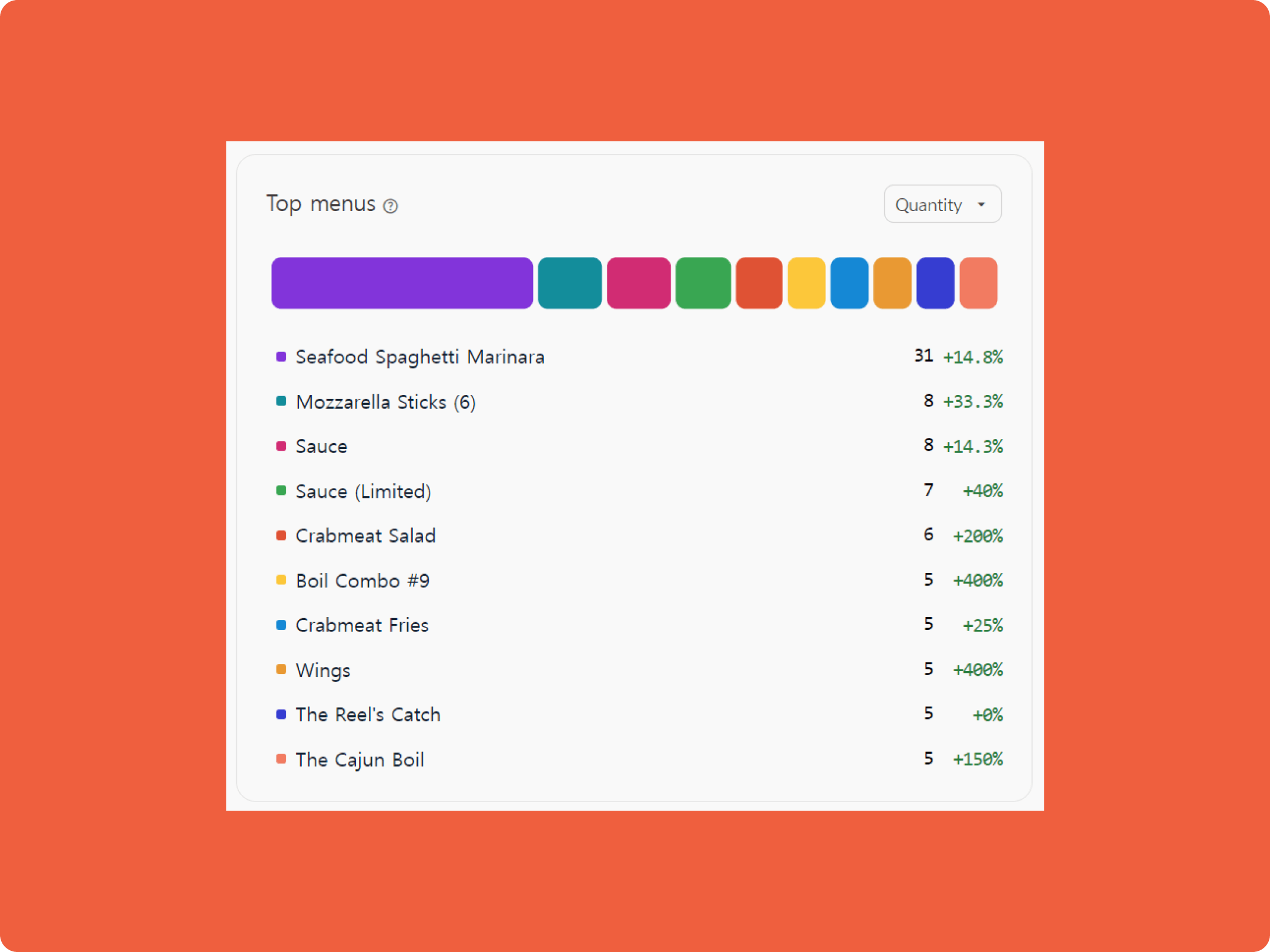Viewport: 1270px width, 952px height.
Task: Select The Cajun Boil entry
Action: tap(360, 760)
